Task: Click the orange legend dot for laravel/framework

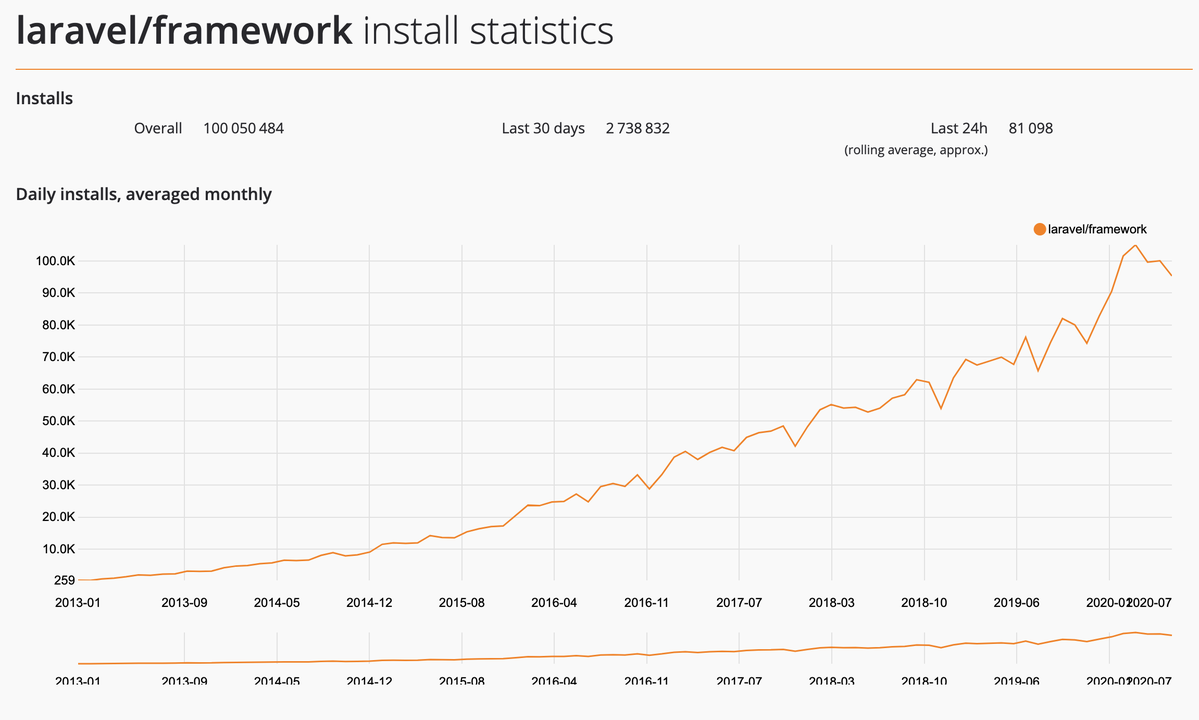Action: pos(1039,229)
